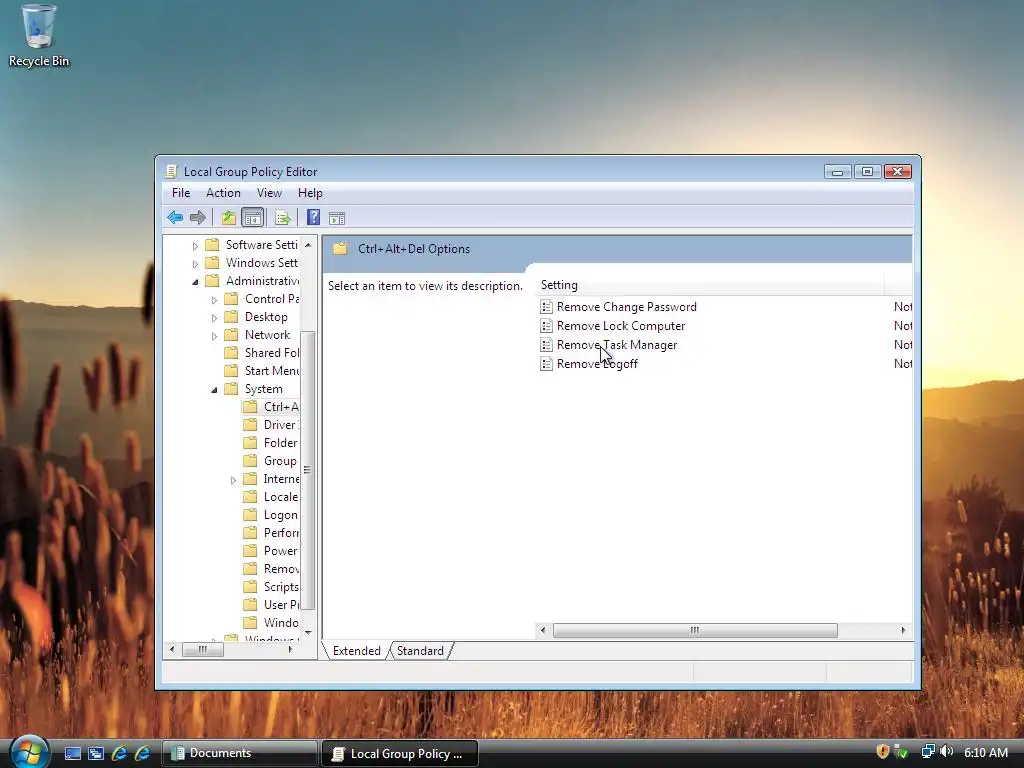Open the Help menu
This screenshot has width=1024, height=768.
[x=310, y=193]
